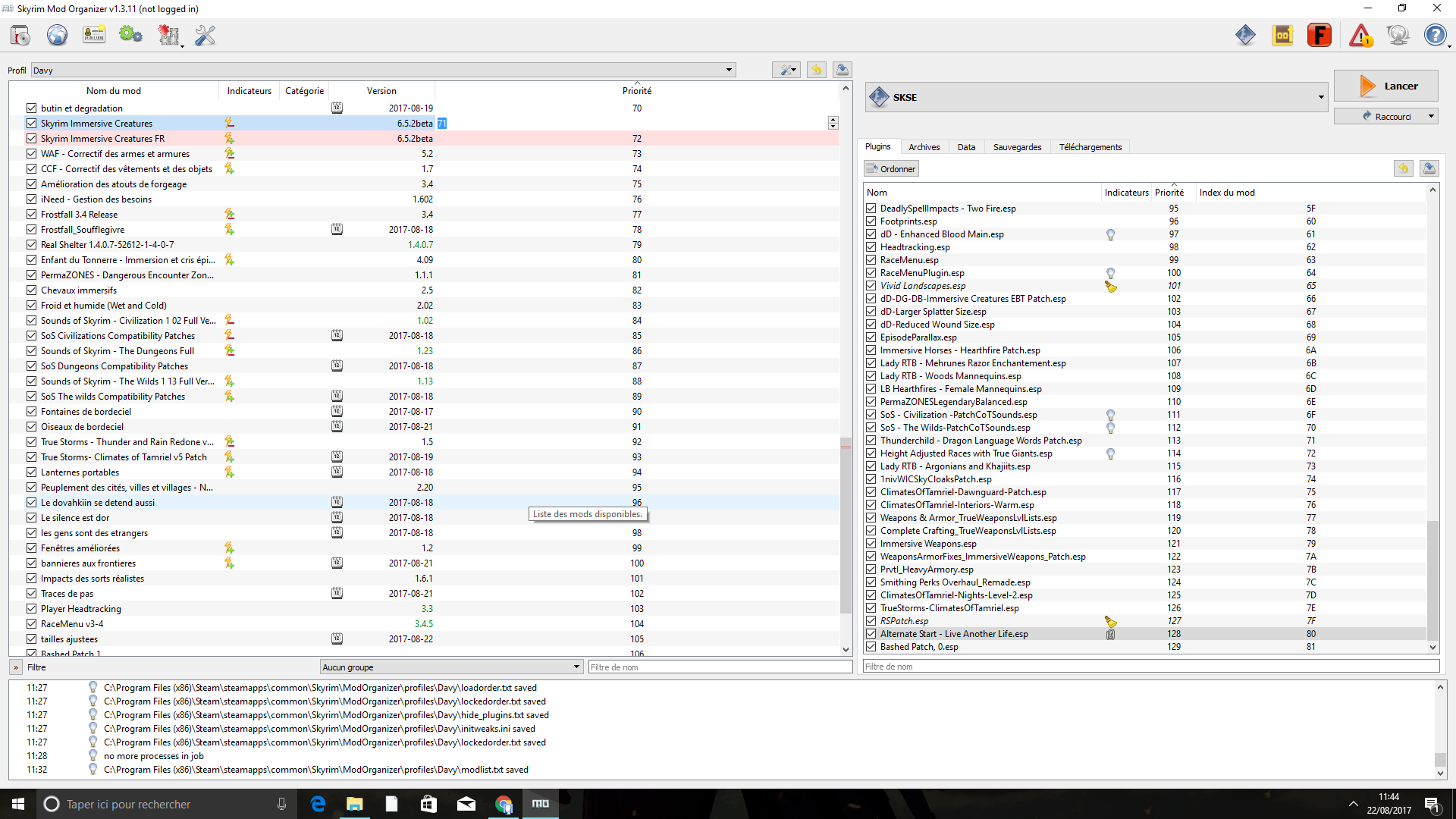Viewport: 1456px width, 819px height.
Task: Select the Plugins tab
Action: tap(878, 146)
